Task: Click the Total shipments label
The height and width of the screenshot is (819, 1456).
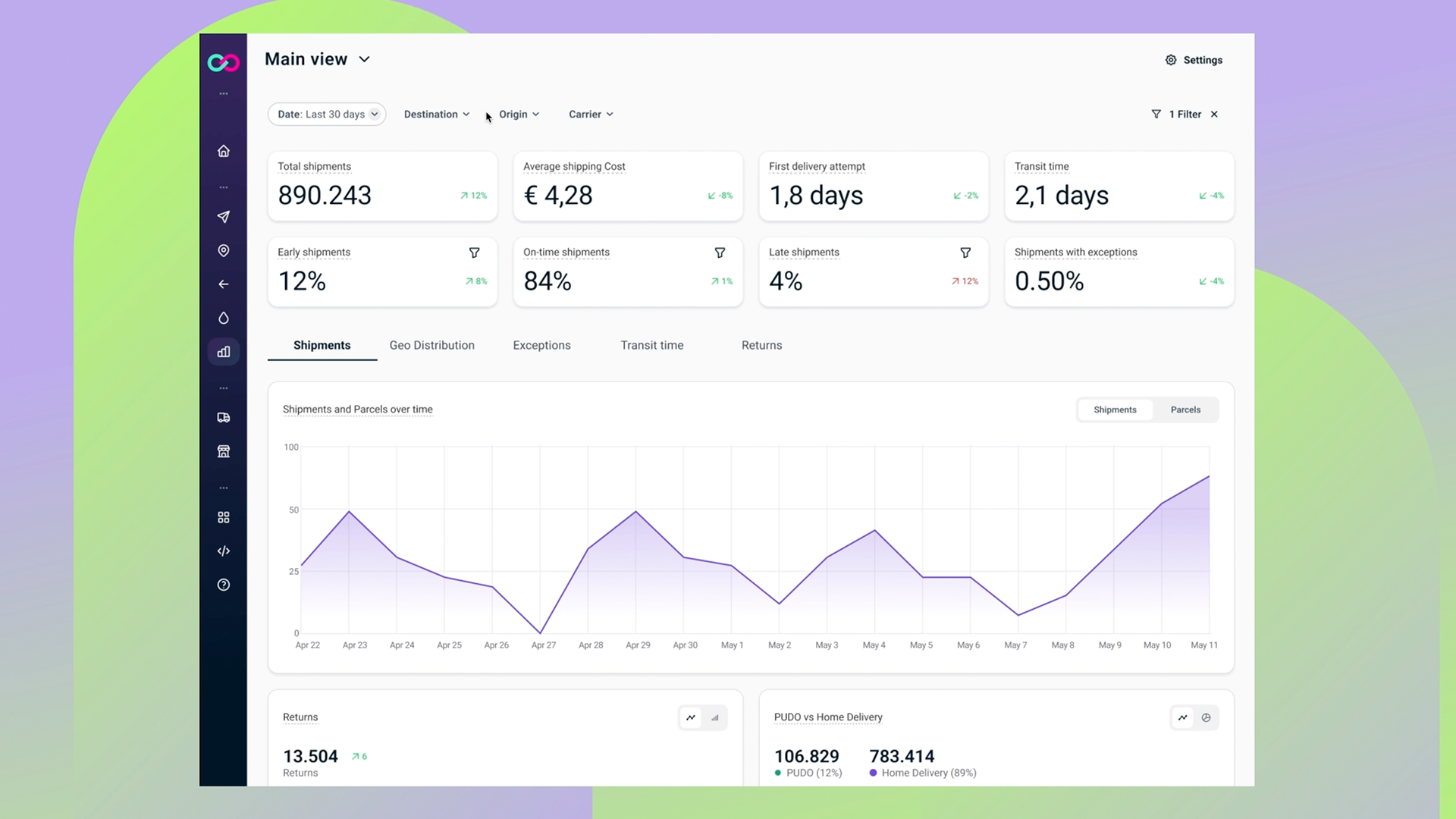Action: (314, 167)
